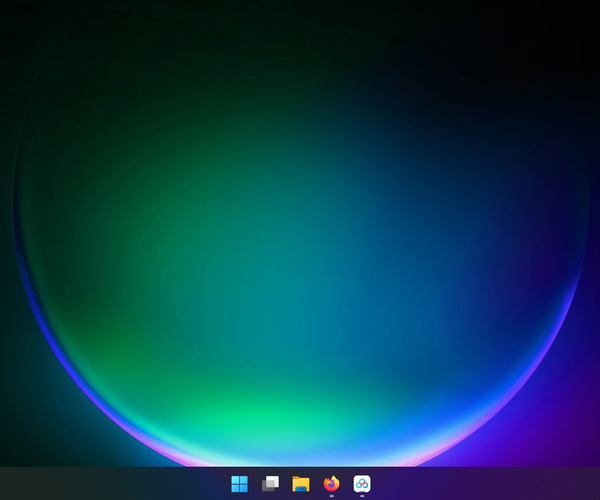Show all open windows with Task View

pos(270,484)
